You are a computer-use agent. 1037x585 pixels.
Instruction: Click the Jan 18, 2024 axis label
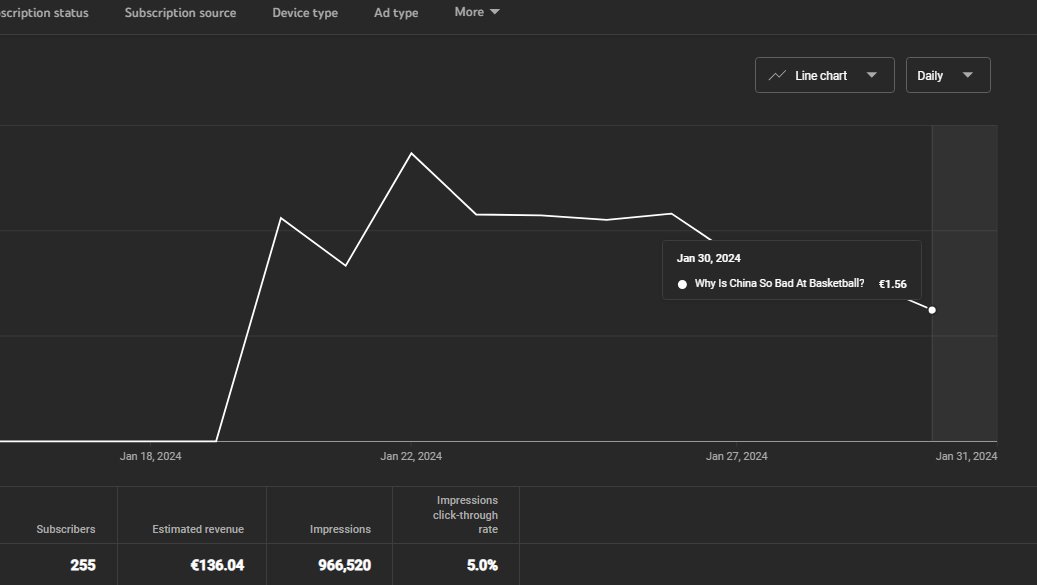point(150,456)
